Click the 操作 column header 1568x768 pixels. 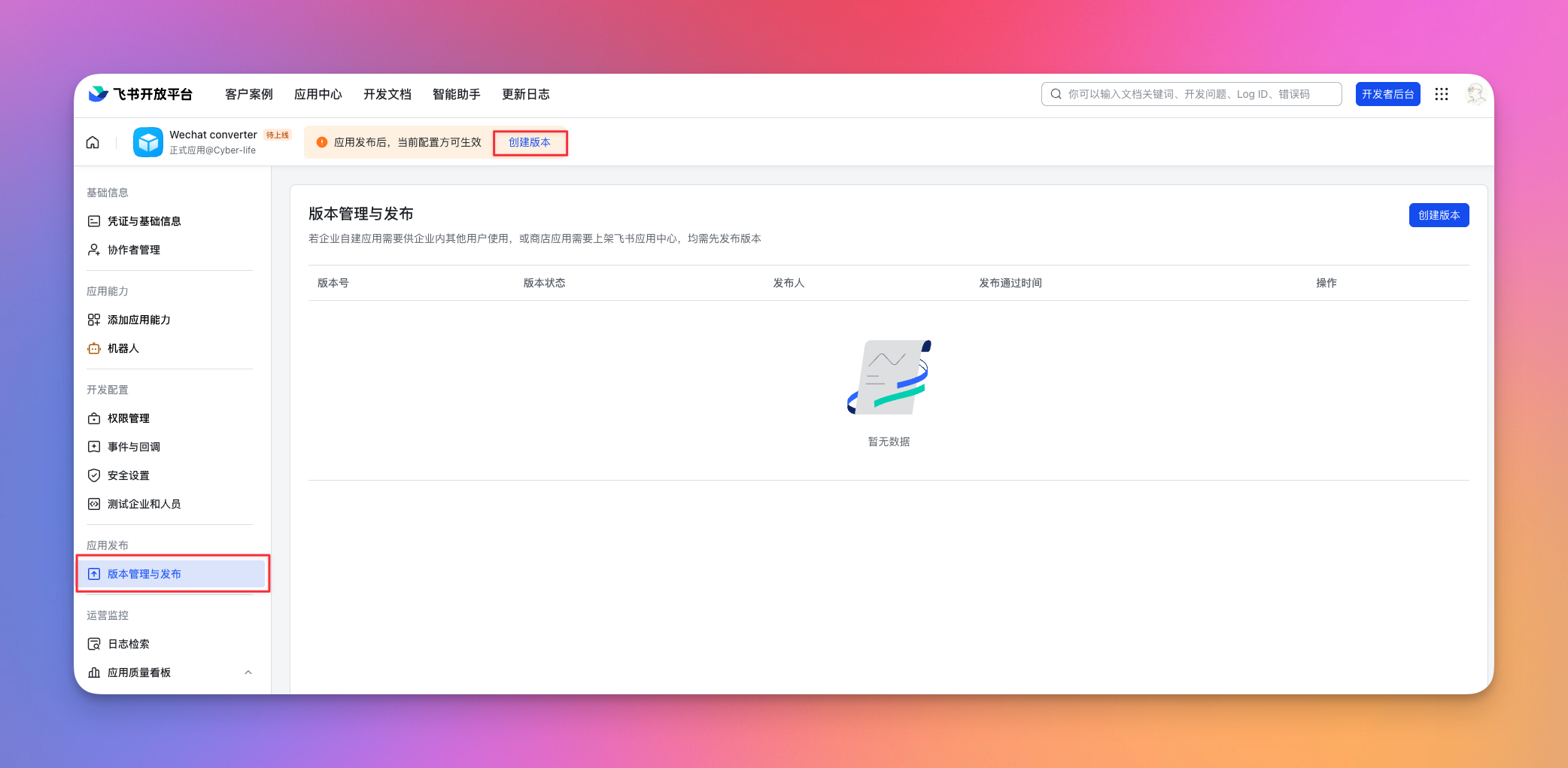(x=1326, y=283)
